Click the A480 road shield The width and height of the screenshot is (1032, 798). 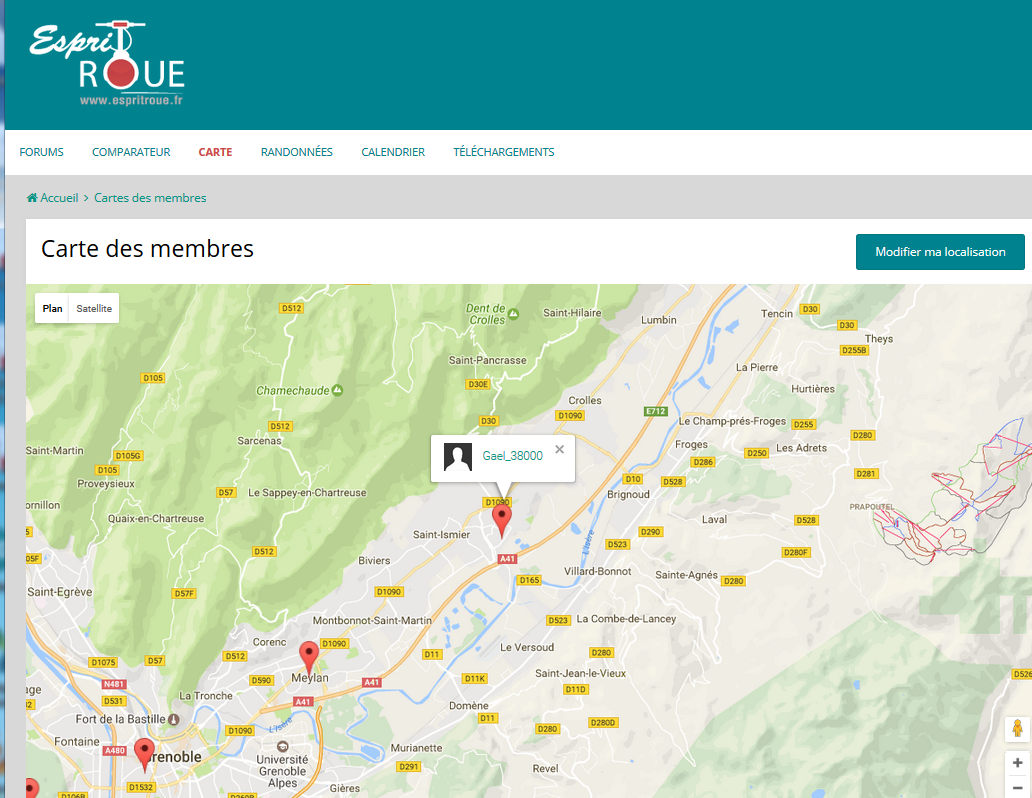coord(115,750)
